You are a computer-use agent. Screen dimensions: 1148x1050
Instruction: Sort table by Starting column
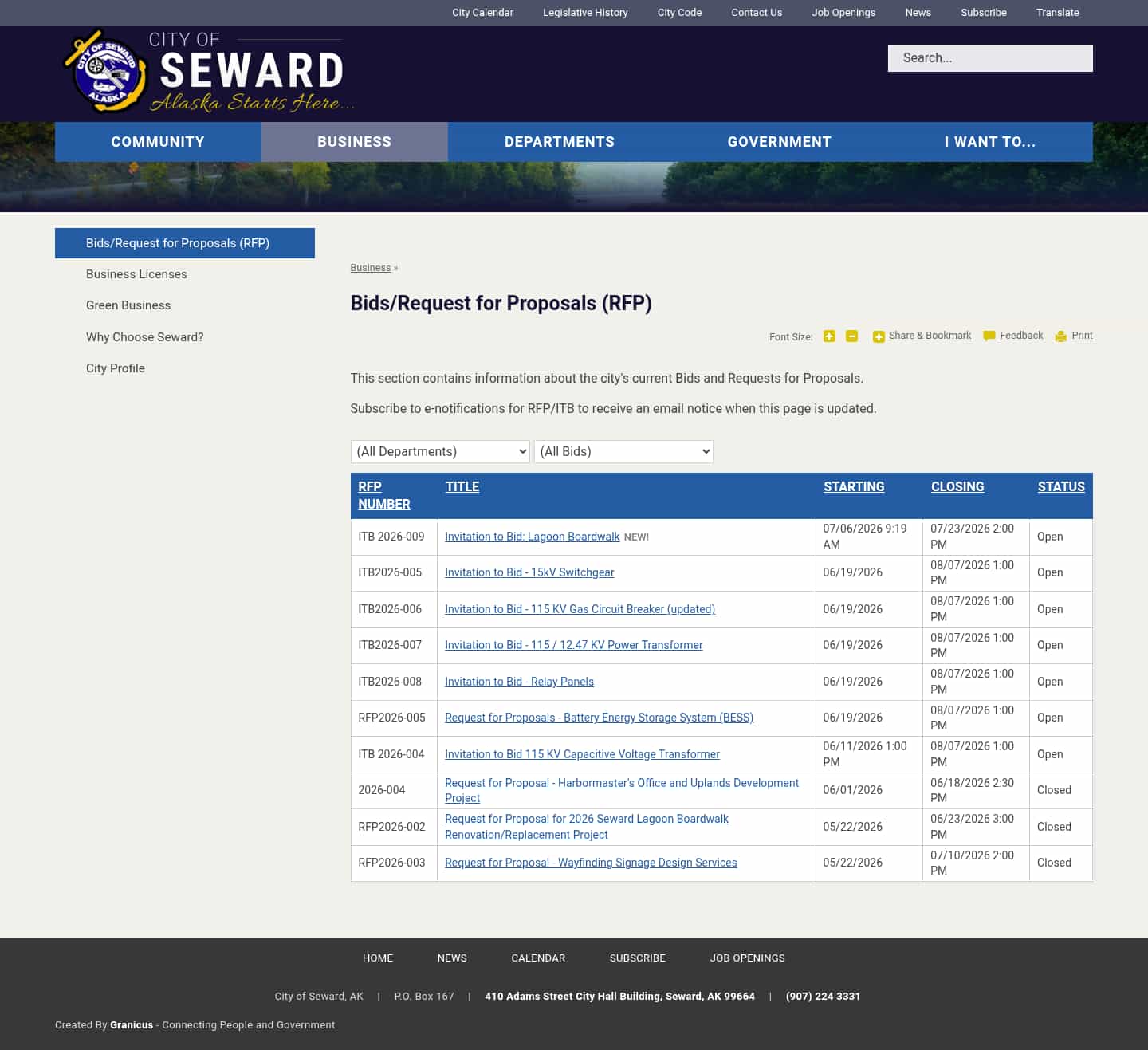pyautogui.click(x=854, y=486)
